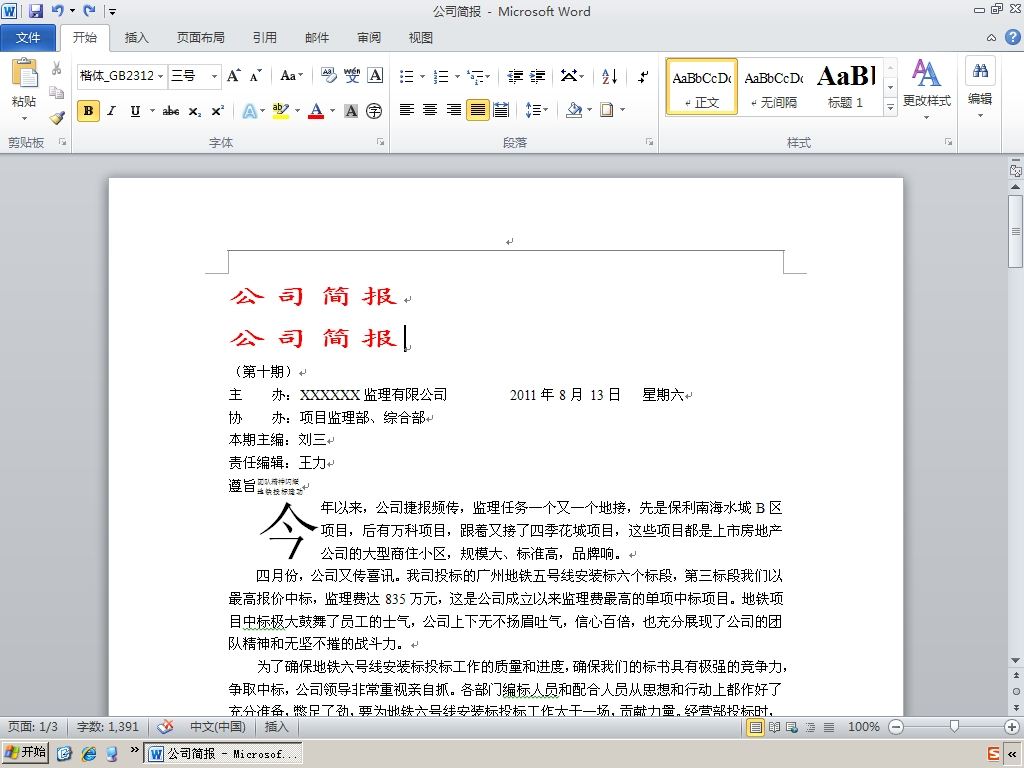Toggle Show/Hide paragraph marks
1024x768 pixels.
[643, 76]
